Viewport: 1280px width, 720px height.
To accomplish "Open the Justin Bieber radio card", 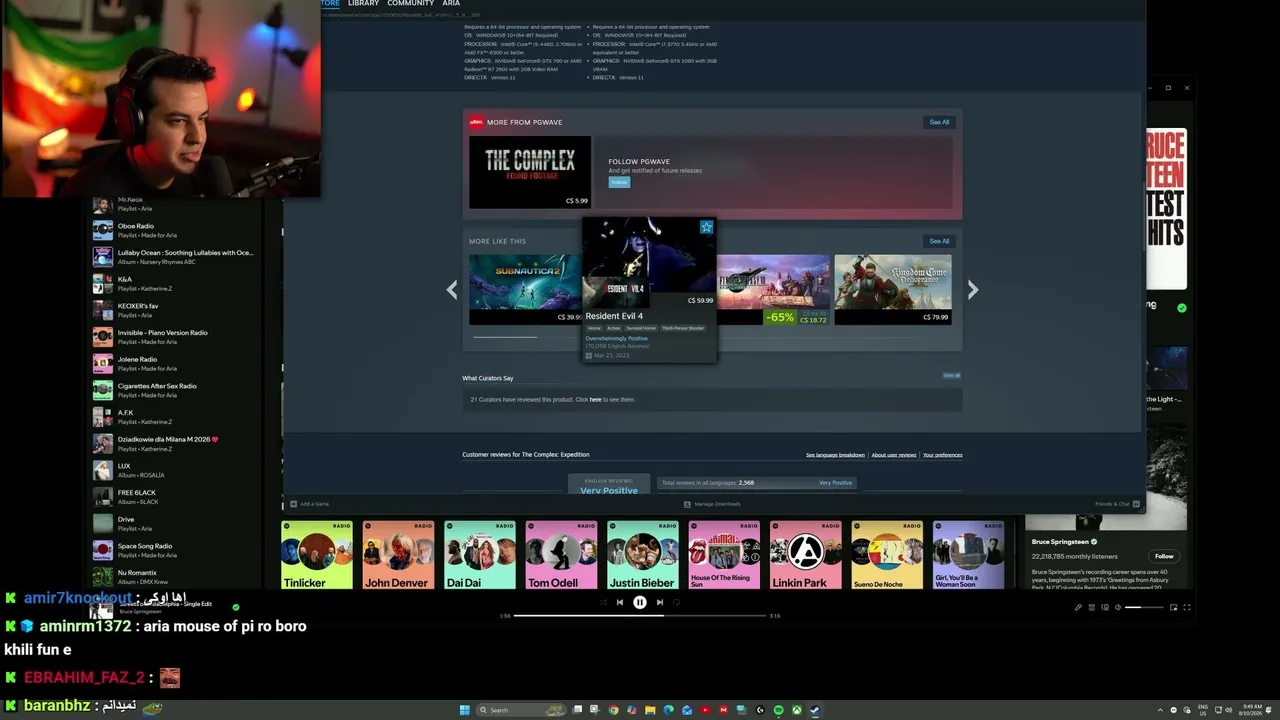I will pyautogui.click(x=643, y=555).
